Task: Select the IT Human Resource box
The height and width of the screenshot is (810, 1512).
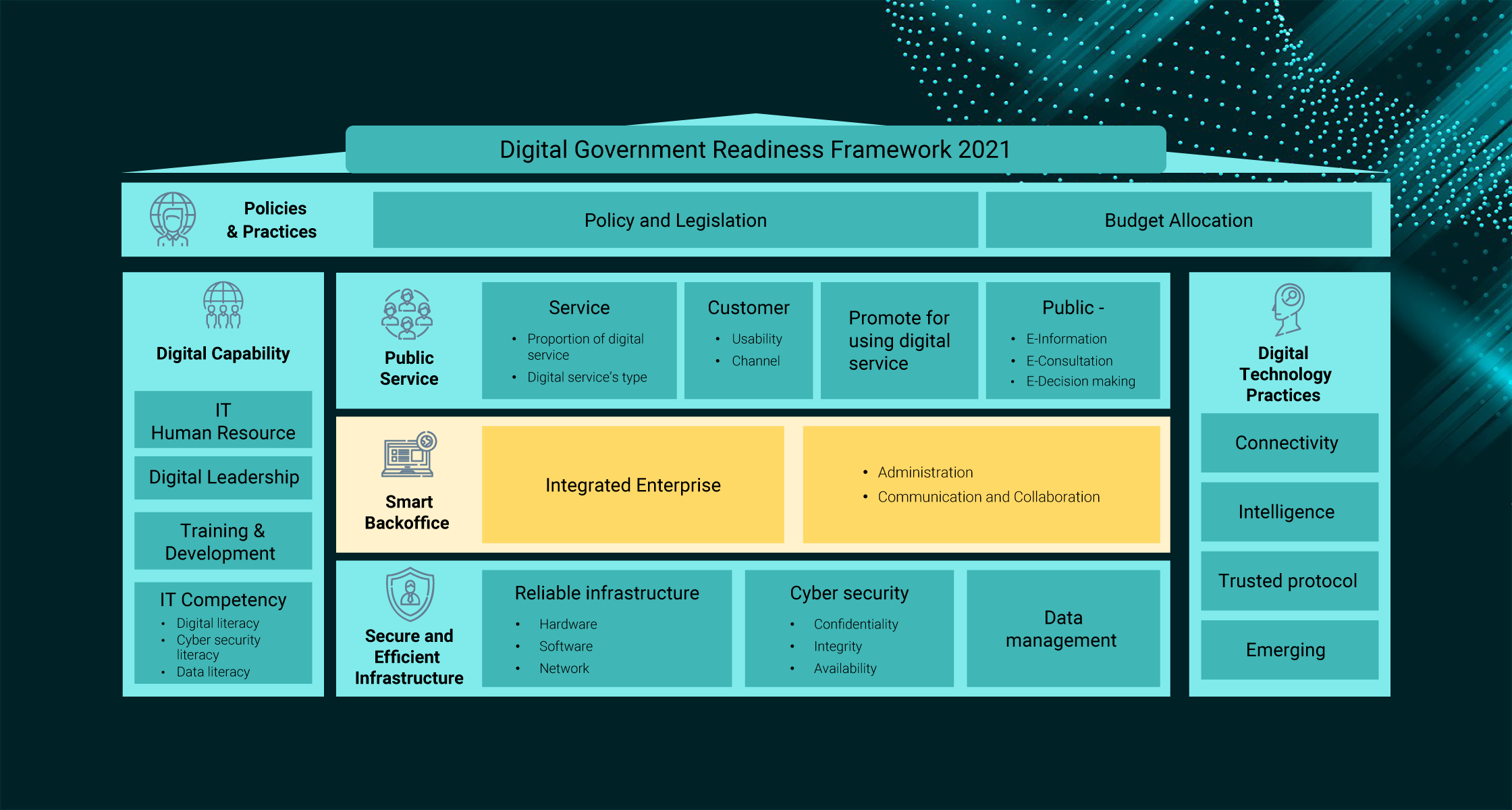Action: coord(223,421)
